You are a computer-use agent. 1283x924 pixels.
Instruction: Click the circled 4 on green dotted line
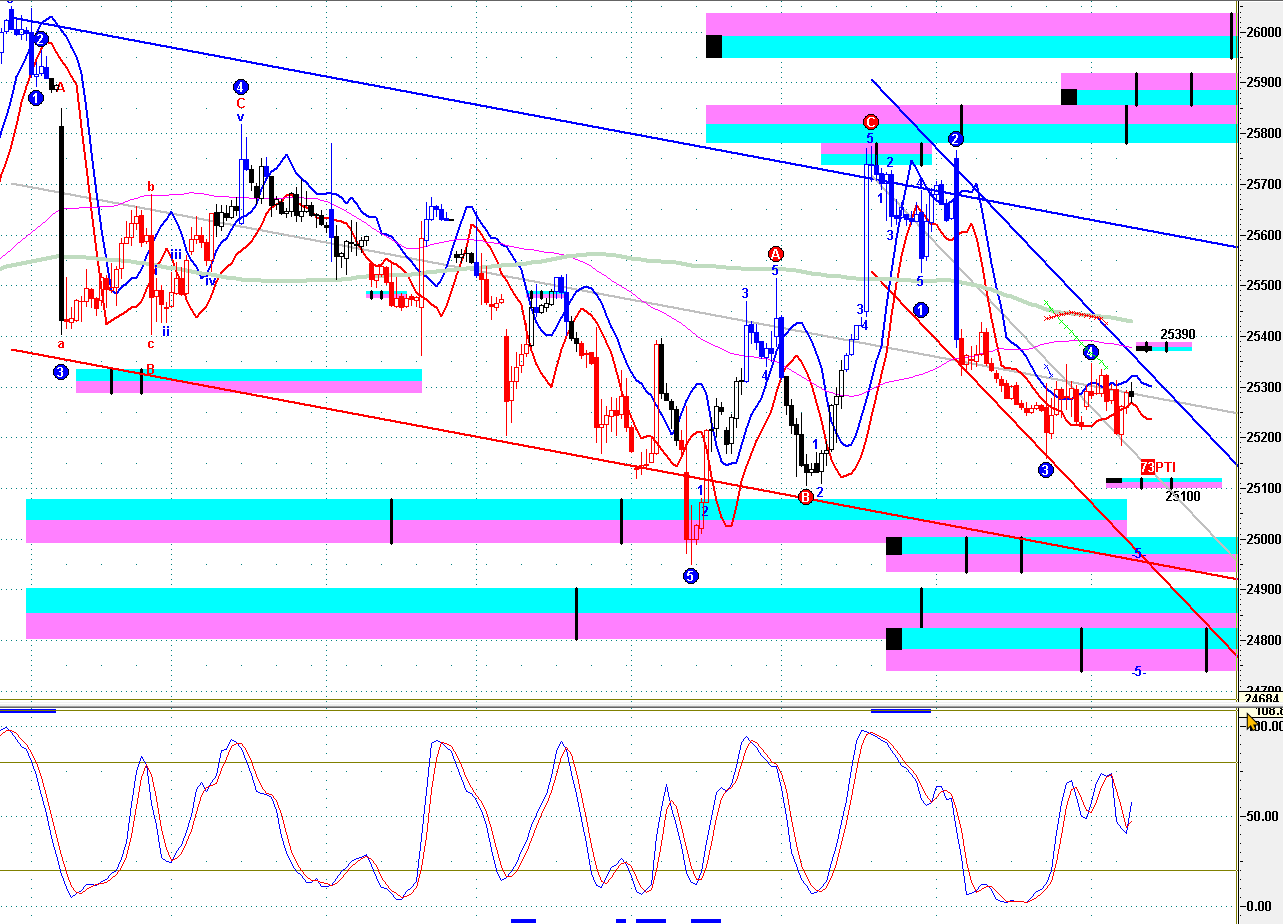tap(1091, 352)
